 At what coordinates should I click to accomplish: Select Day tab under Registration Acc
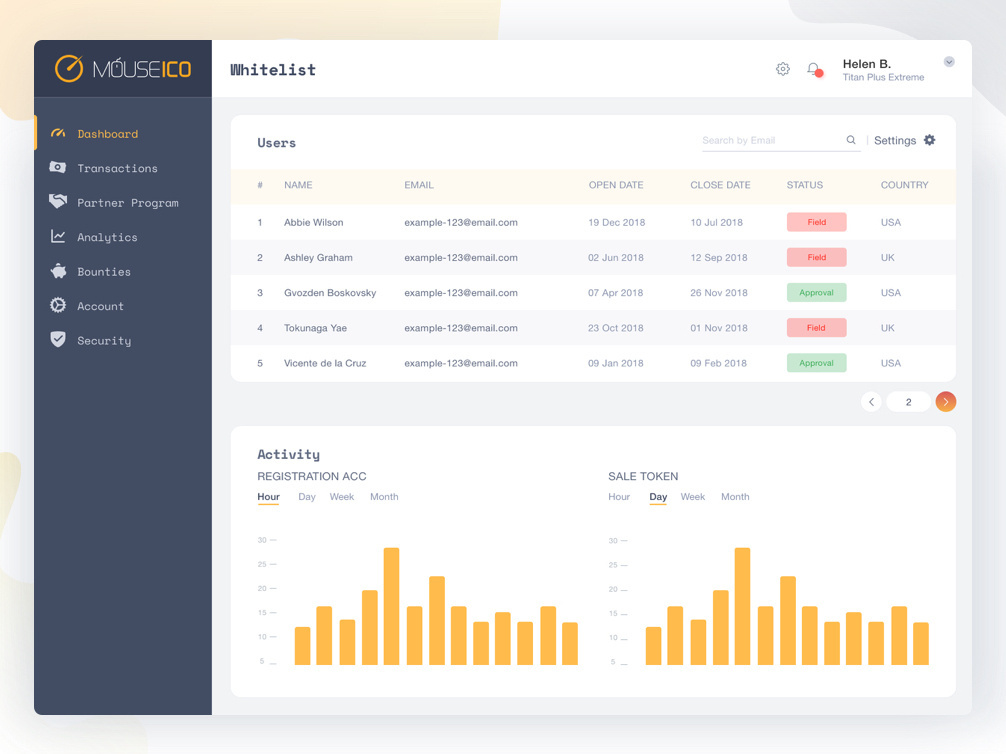point(307,497)
